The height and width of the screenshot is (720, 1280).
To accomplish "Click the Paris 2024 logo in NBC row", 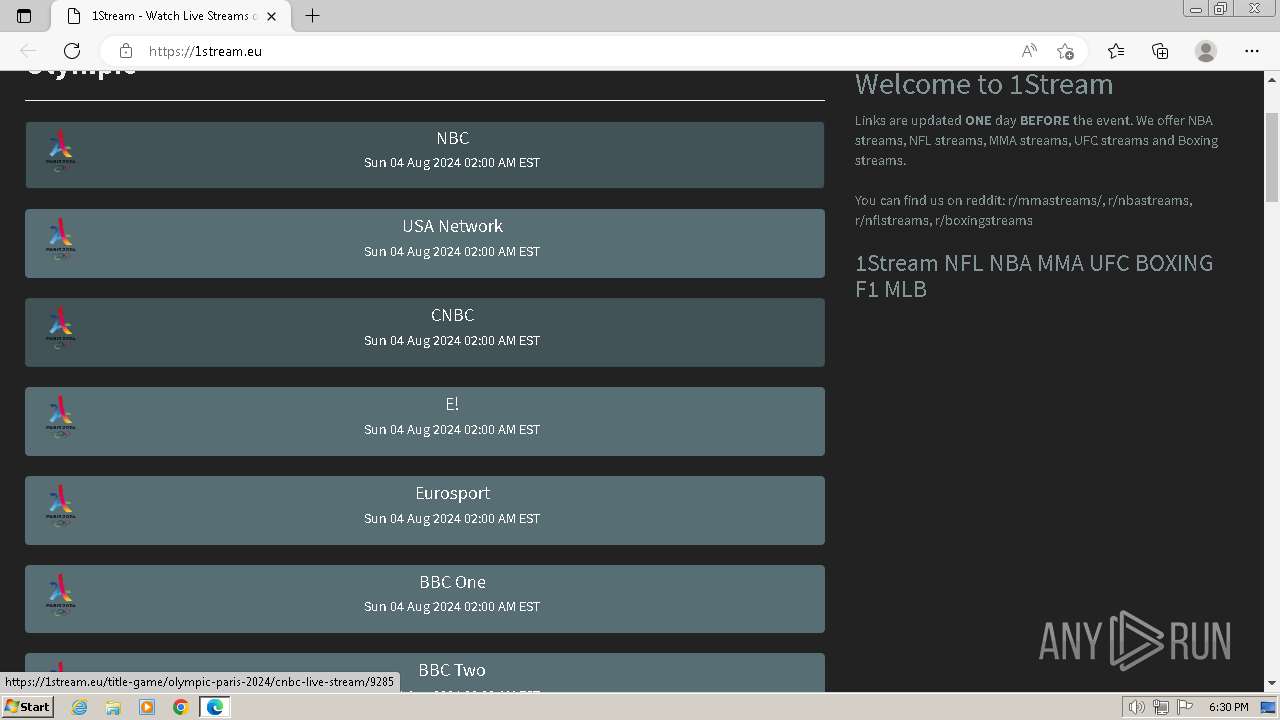I will (x=60, y=152).
